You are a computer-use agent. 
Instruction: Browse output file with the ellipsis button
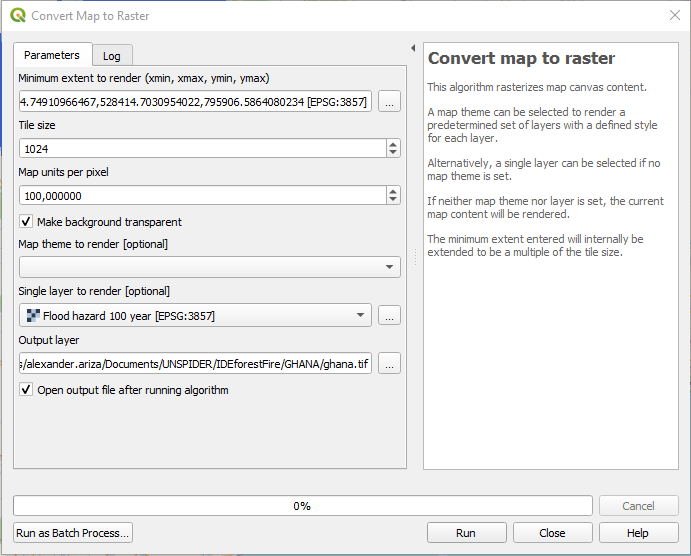[x=389, y=364]
